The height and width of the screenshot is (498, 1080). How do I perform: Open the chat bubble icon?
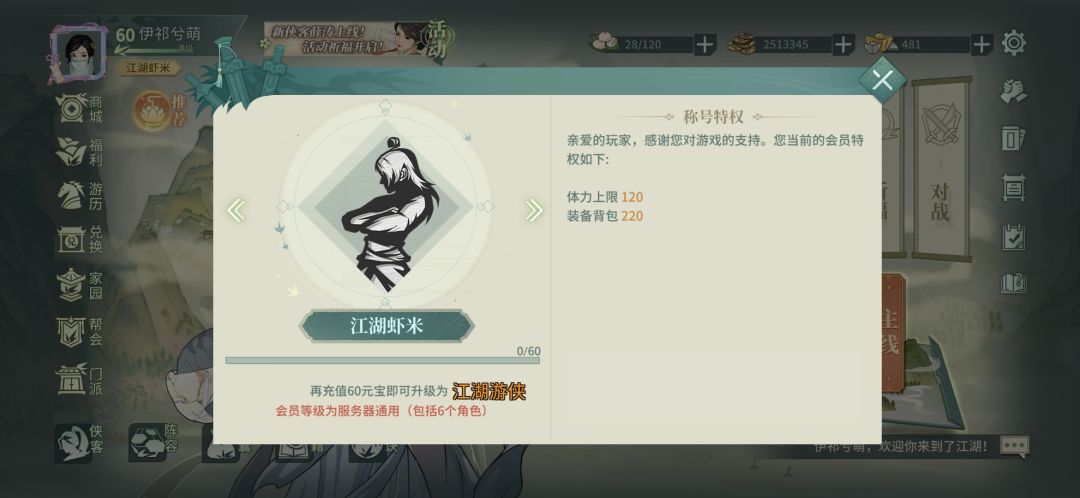tap(1015, 446)
